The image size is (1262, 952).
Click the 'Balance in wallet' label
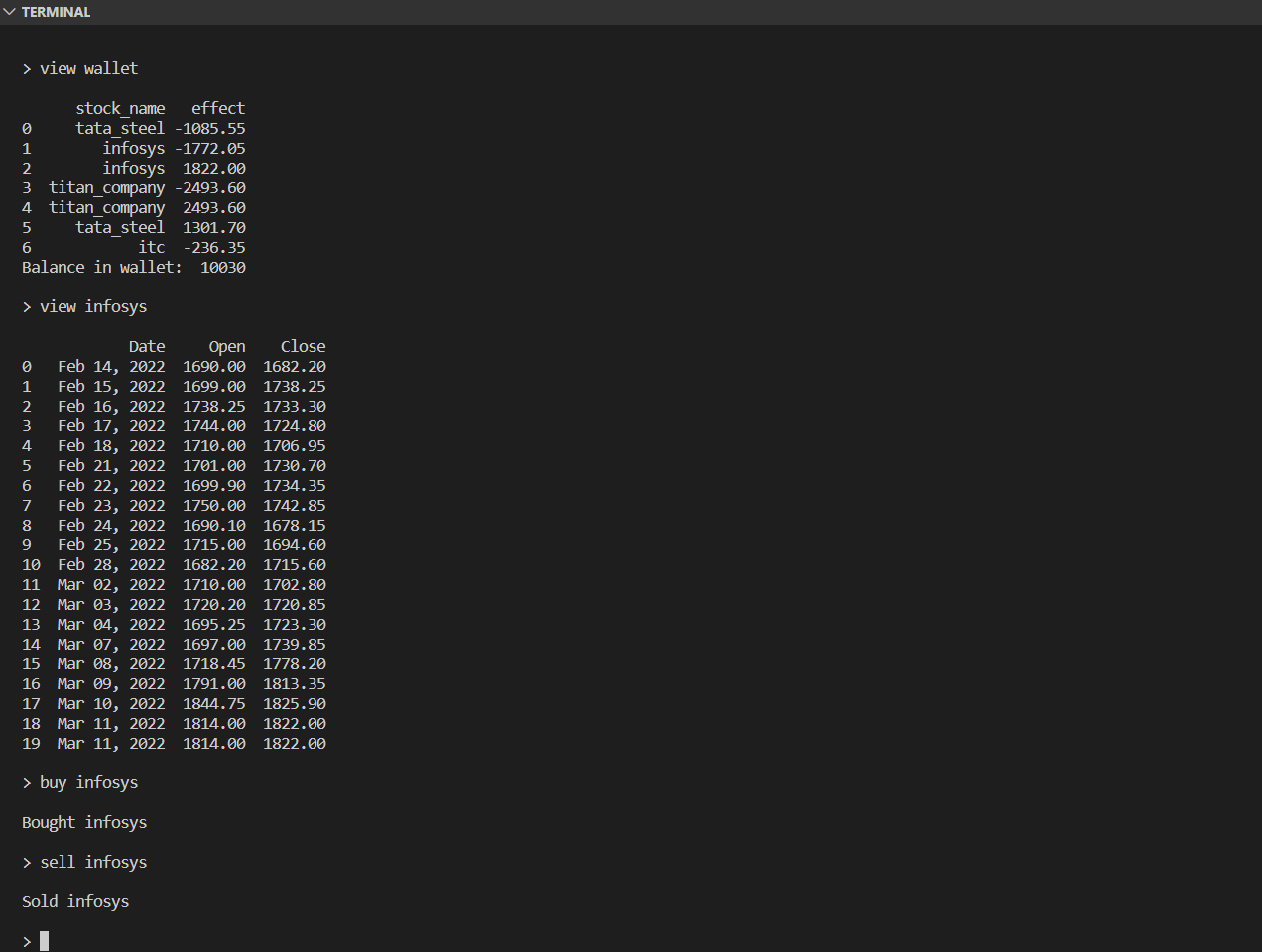pyautogui.click(x=102, y=267)
